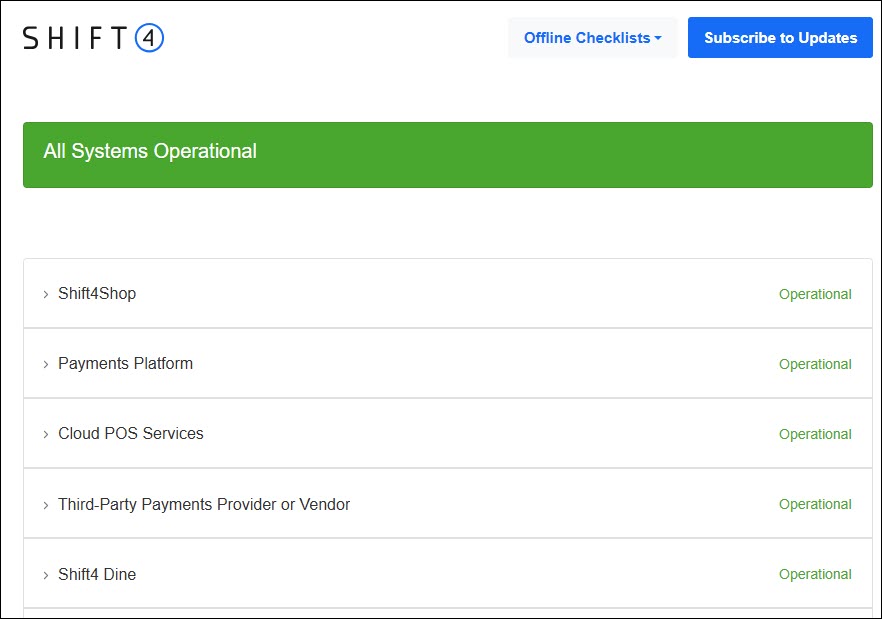Click the Shift4 Dine label
The height and width of the screenshot is (619, 882).
[97, 574]
